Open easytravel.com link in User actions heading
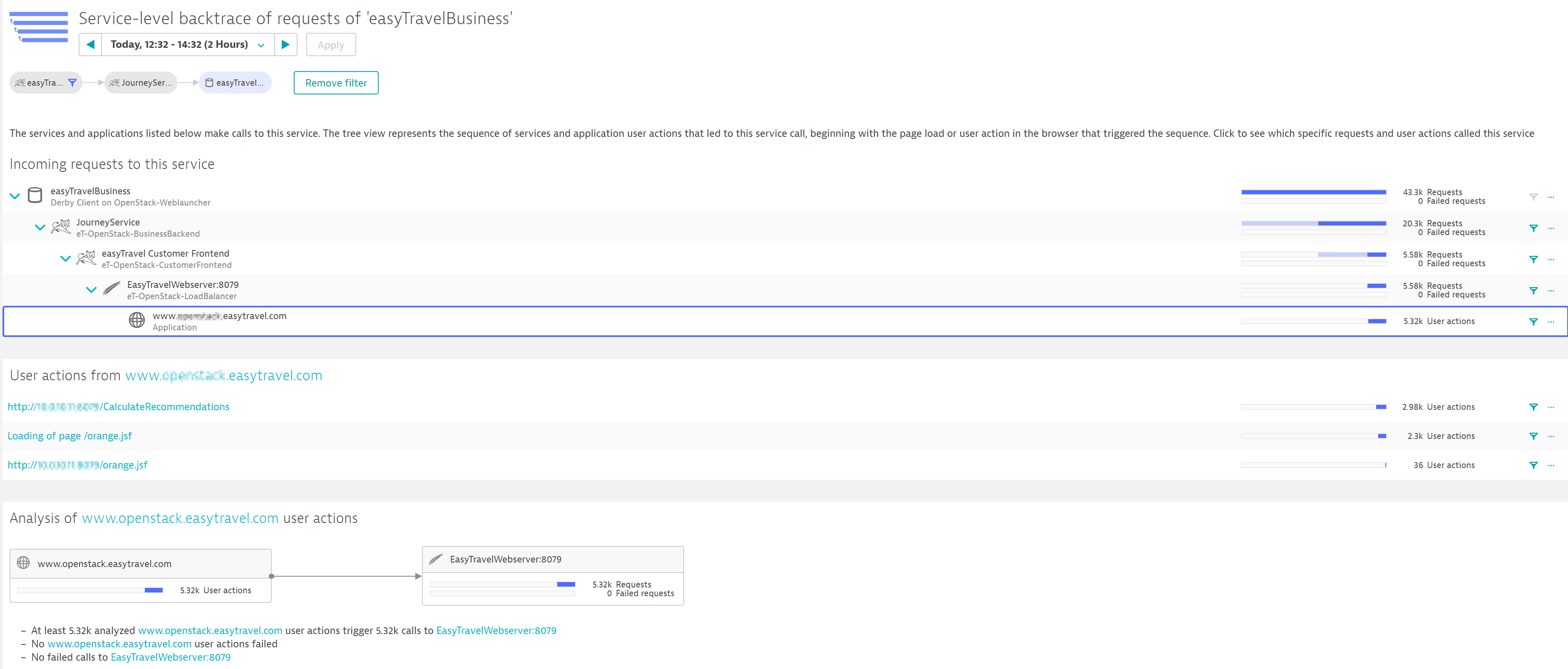 [223, 376]
